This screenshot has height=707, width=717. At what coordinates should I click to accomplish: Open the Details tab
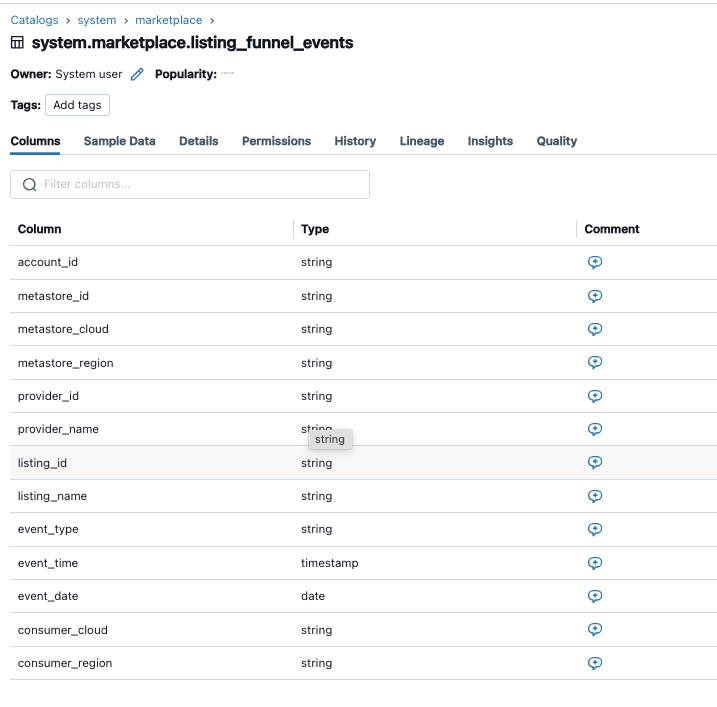(198, 141)
